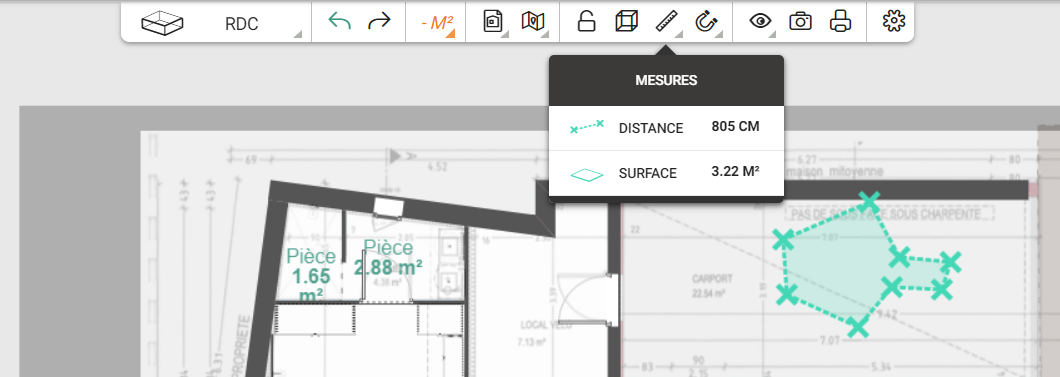
Task: Choose DISTANCE in the Mesures menu
Action: click(666, 128)
